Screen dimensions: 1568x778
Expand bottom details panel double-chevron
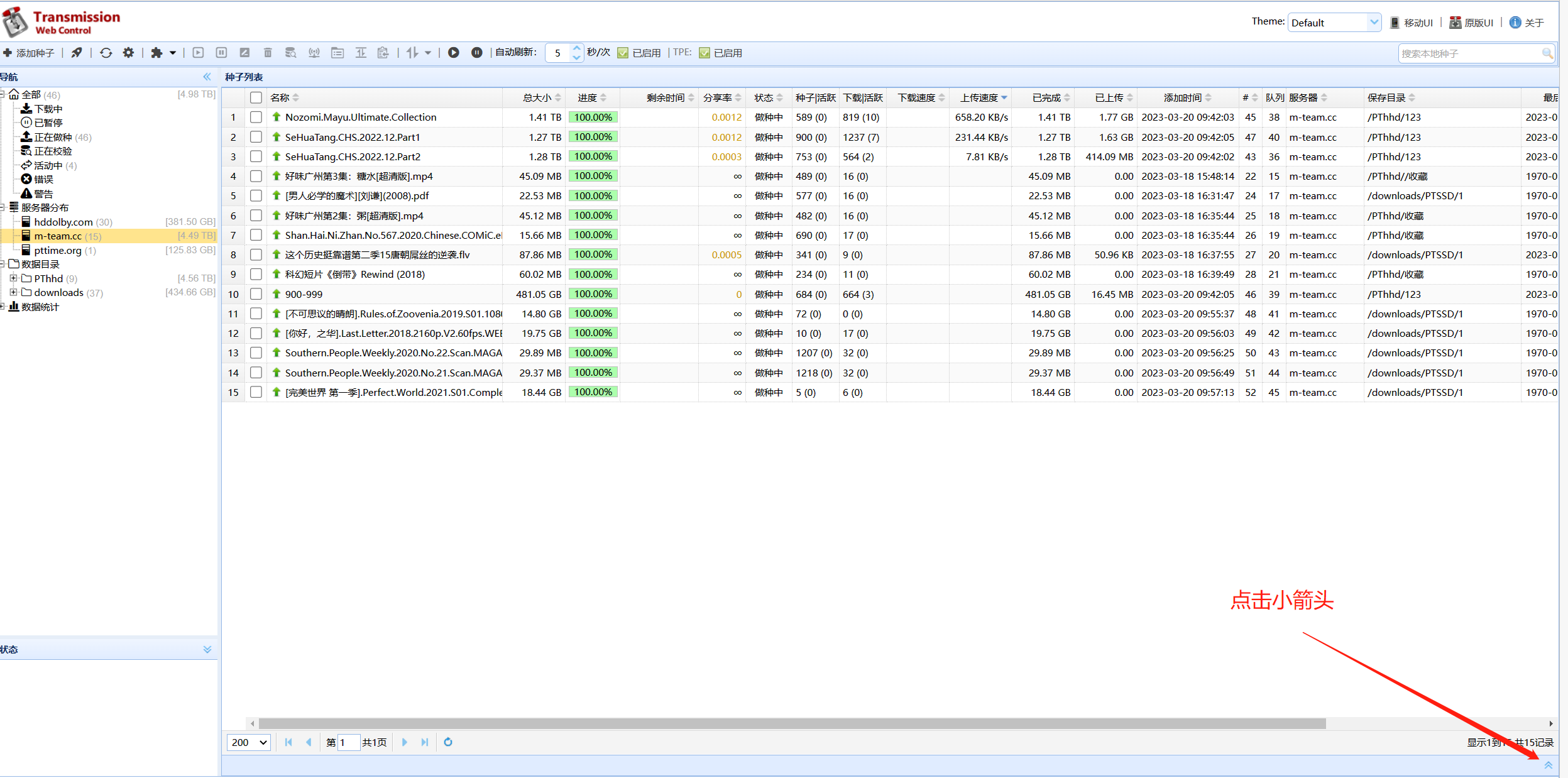point(1549,765)
